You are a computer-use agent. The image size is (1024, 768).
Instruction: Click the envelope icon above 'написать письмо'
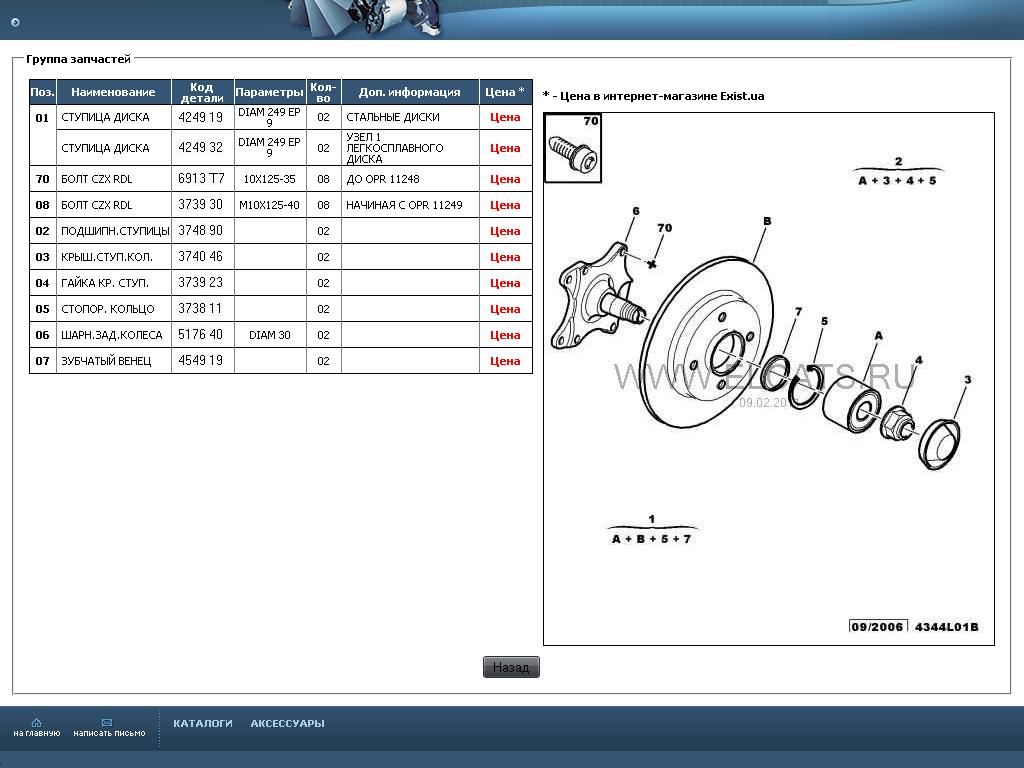[108, 722]
